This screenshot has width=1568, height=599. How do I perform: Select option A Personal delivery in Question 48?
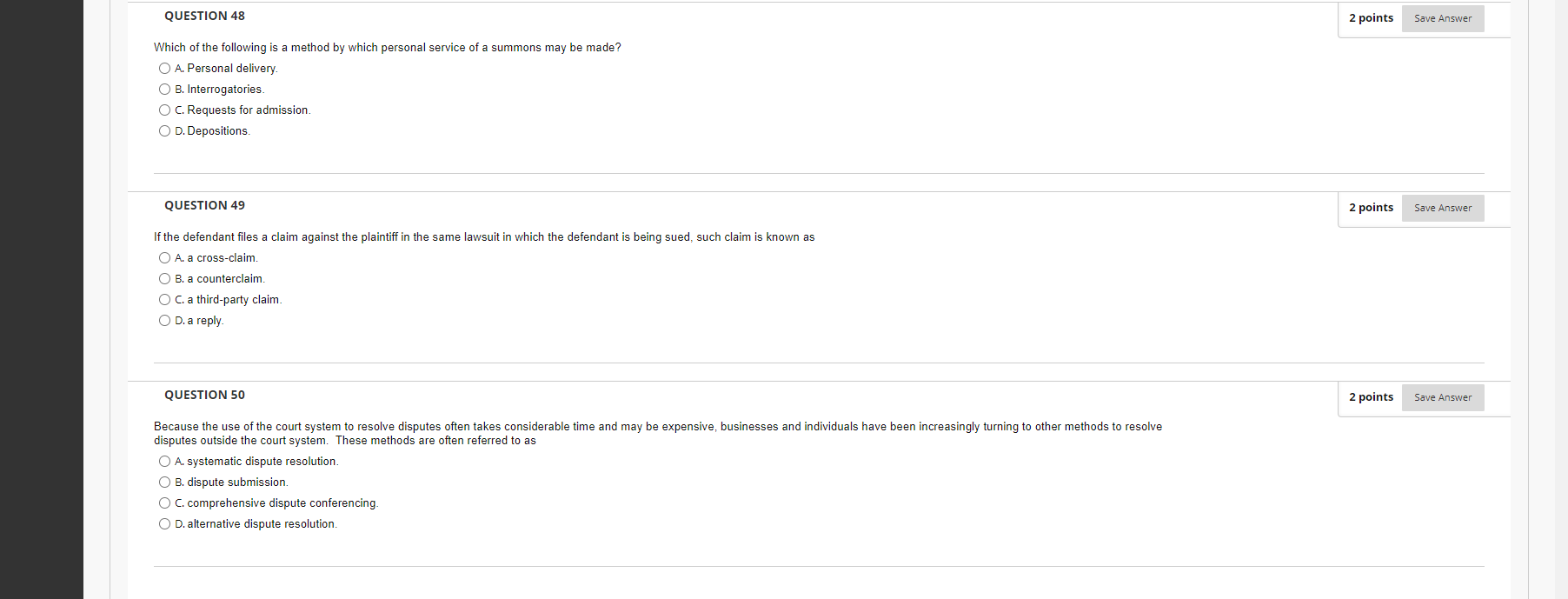(x=164, y=68)
